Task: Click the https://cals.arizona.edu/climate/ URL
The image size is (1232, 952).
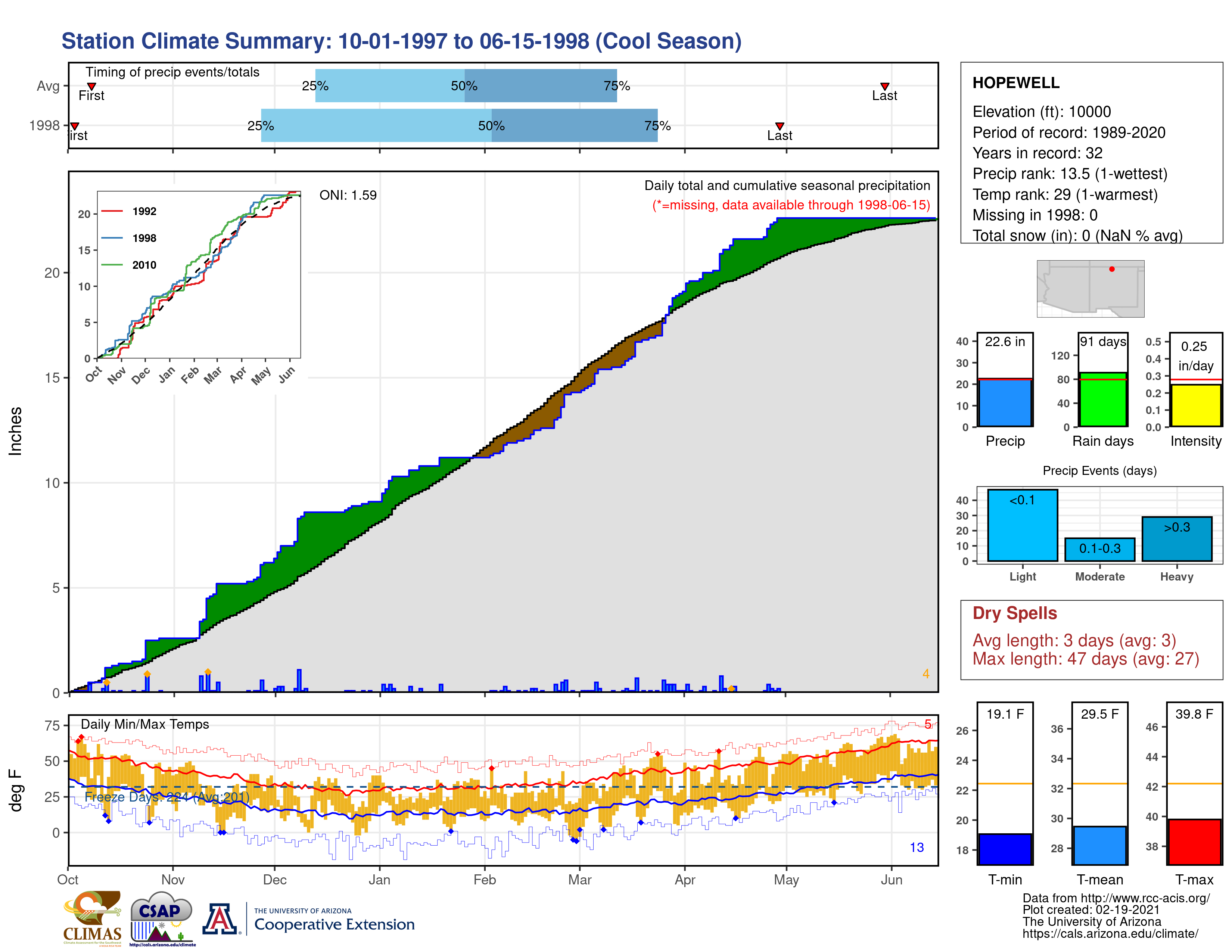Action: [x=1110, y=933]
